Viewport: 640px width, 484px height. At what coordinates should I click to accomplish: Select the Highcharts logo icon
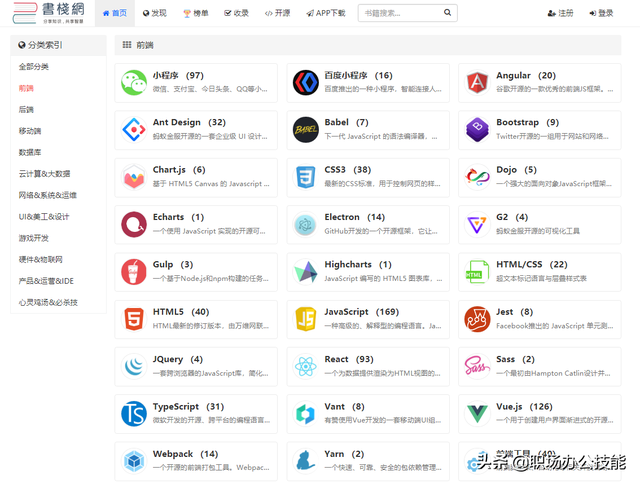[x=306, y=272]
